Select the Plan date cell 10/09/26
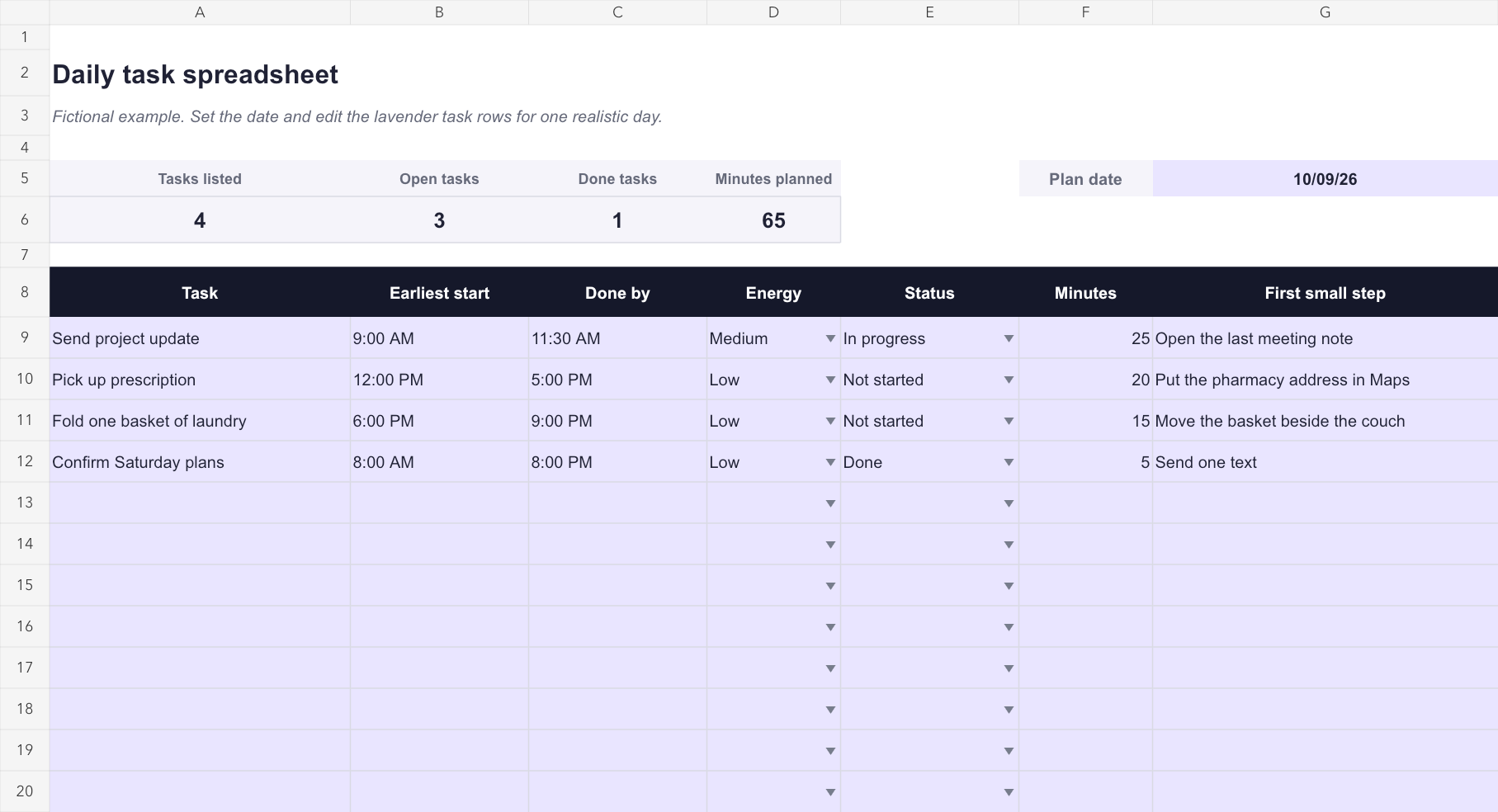Viewport: 1498px width, 812px height. (1325, 179)
